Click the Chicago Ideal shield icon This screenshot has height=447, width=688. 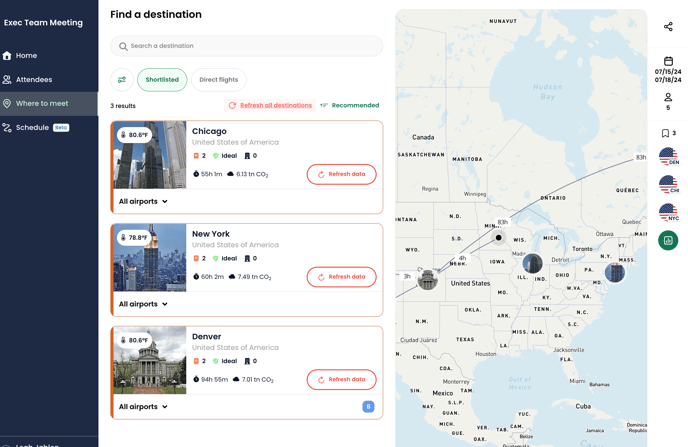(x=215, y=156)
